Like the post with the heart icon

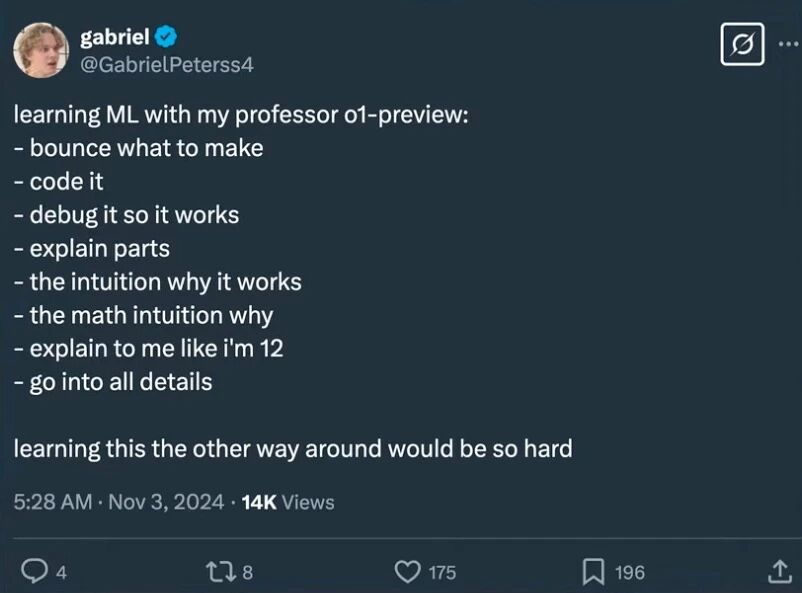click(406, 571)
